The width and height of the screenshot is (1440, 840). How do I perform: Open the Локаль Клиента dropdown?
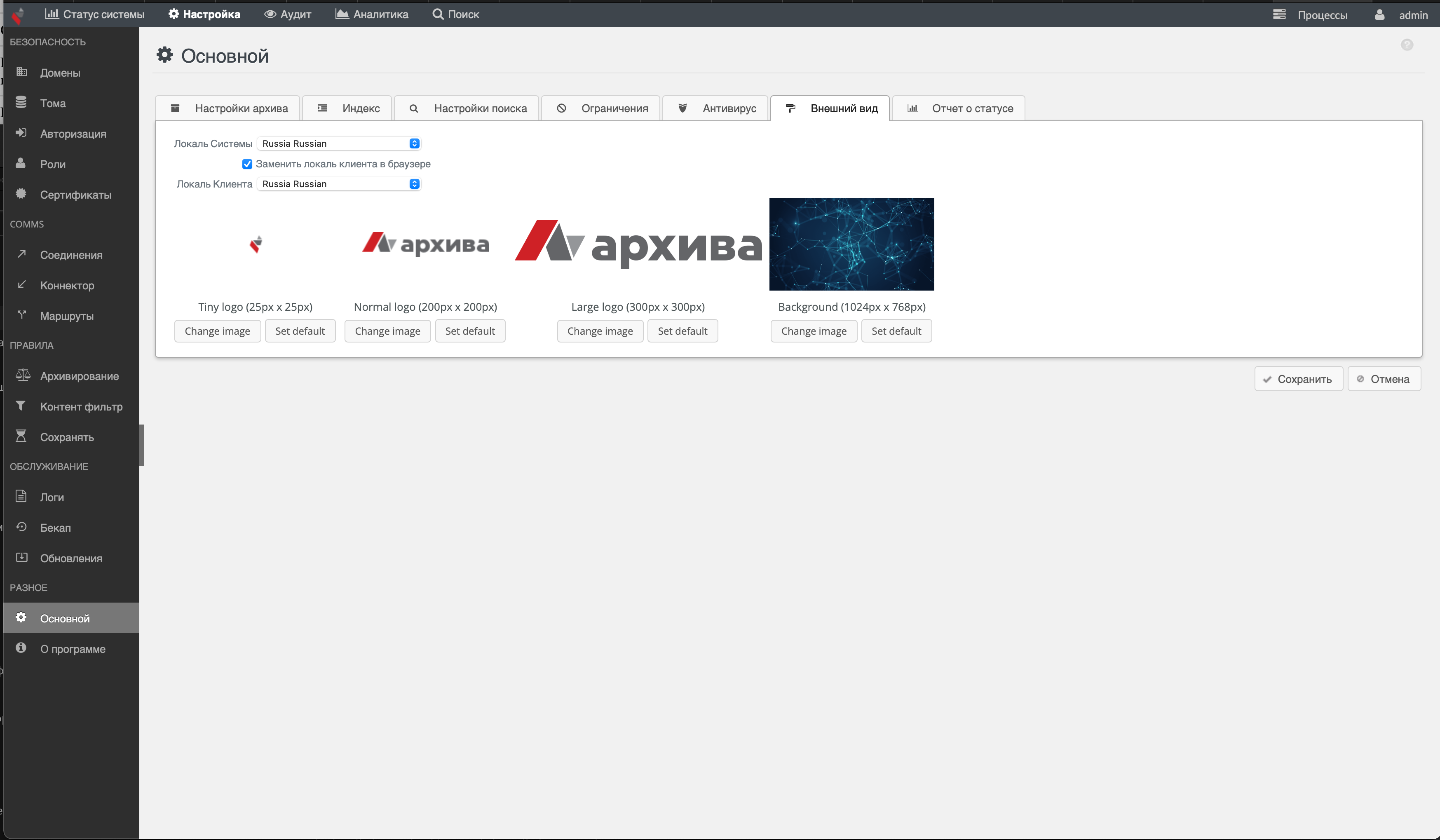[x=339, y=184]
